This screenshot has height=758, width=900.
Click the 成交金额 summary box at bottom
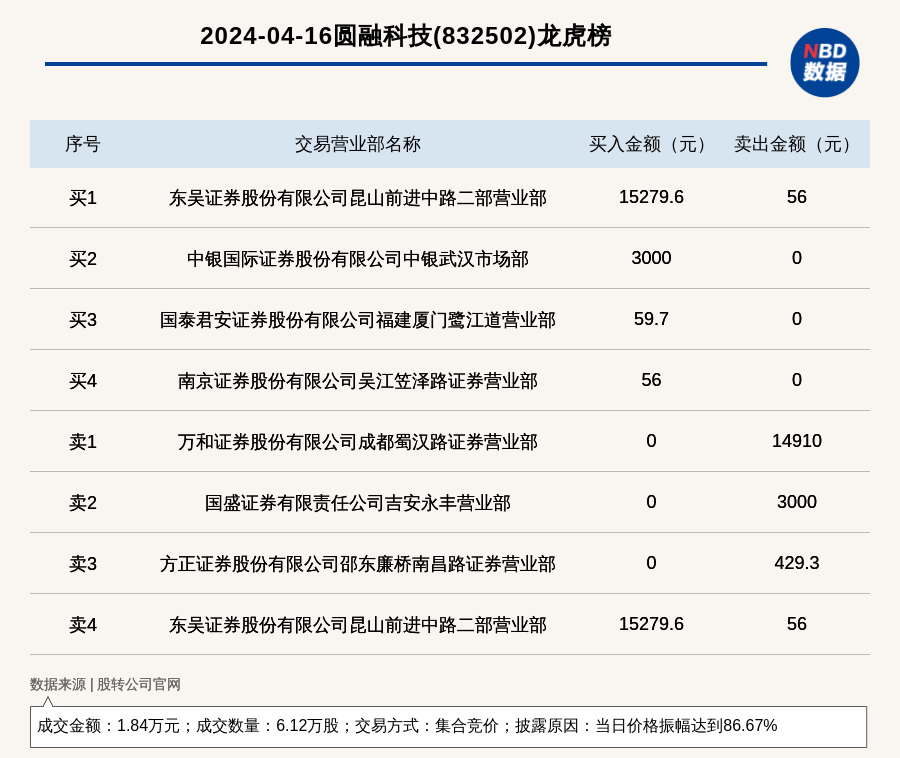(448, 726)
